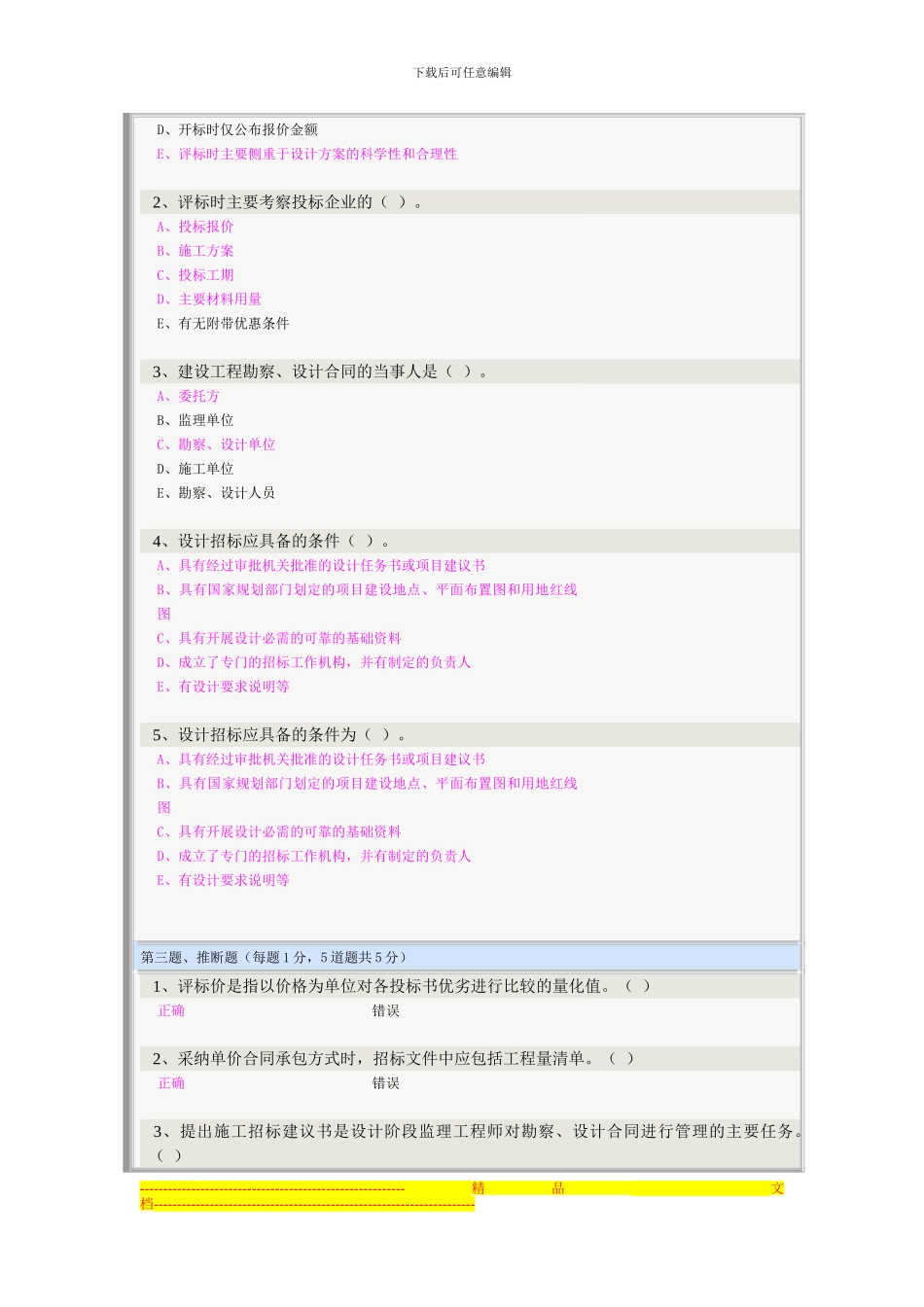The height and width of the screenshot is (1307, 924).
Task: Select answer E、有无附带优惠条件
Action: coord(223,324)
